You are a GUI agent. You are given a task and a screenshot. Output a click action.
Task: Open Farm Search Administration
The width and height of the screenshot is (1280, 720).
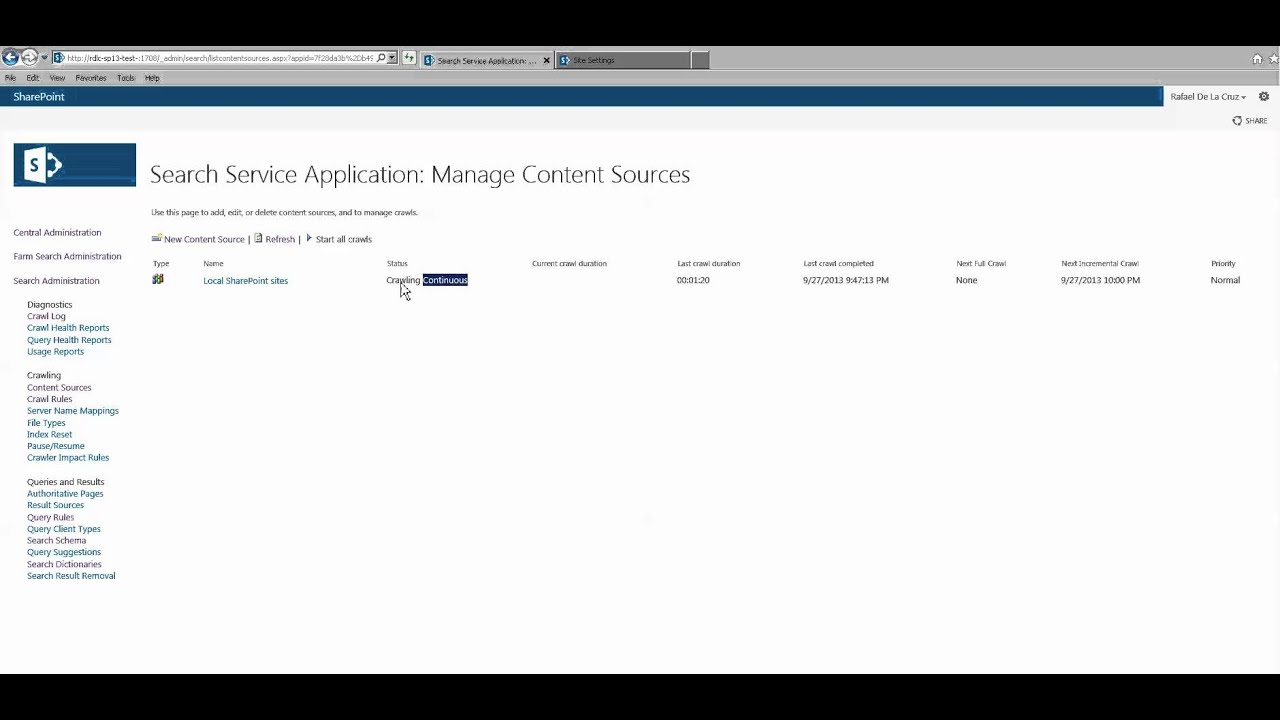click(67, 256)
